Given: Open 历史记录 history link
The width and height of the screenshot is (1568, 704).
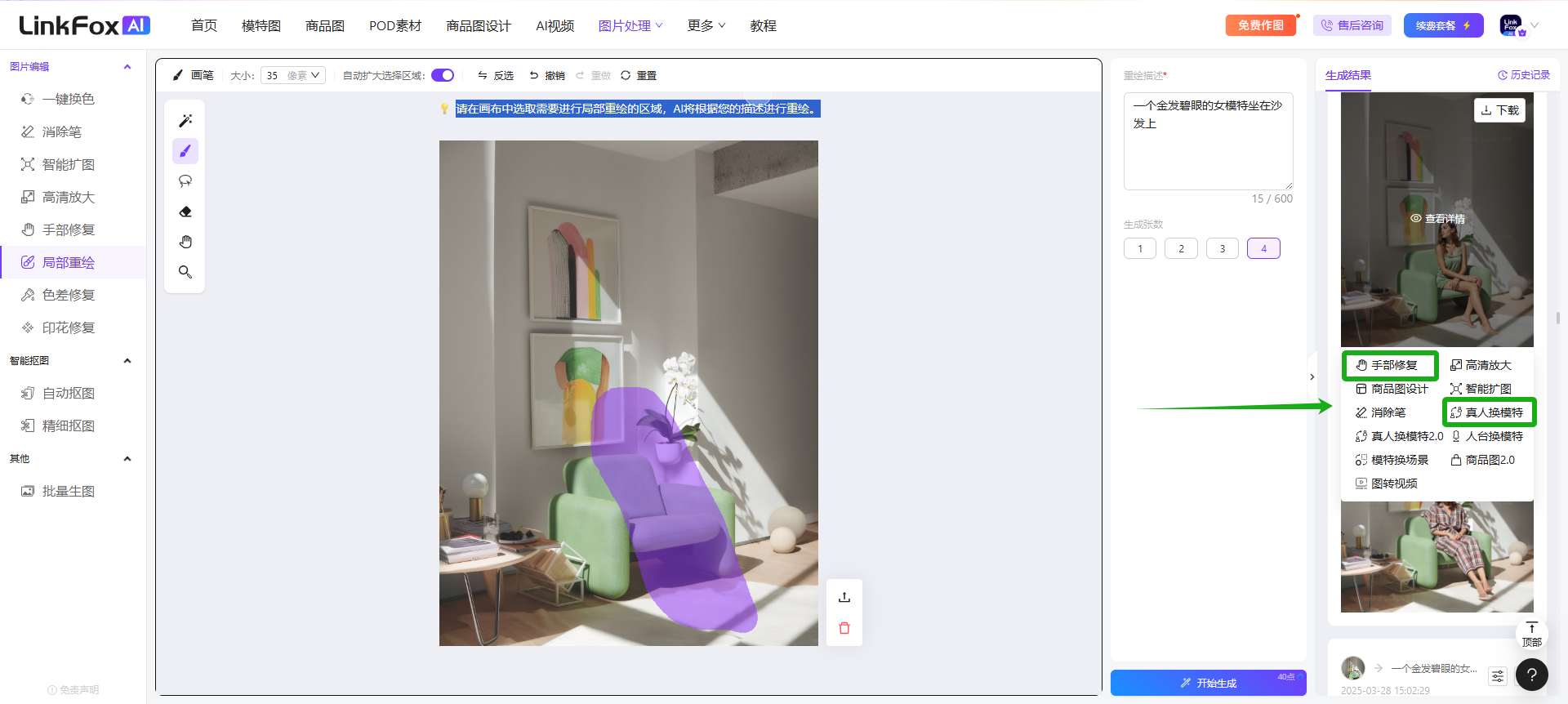Looking at the screenshot, I should (1524, 75).
